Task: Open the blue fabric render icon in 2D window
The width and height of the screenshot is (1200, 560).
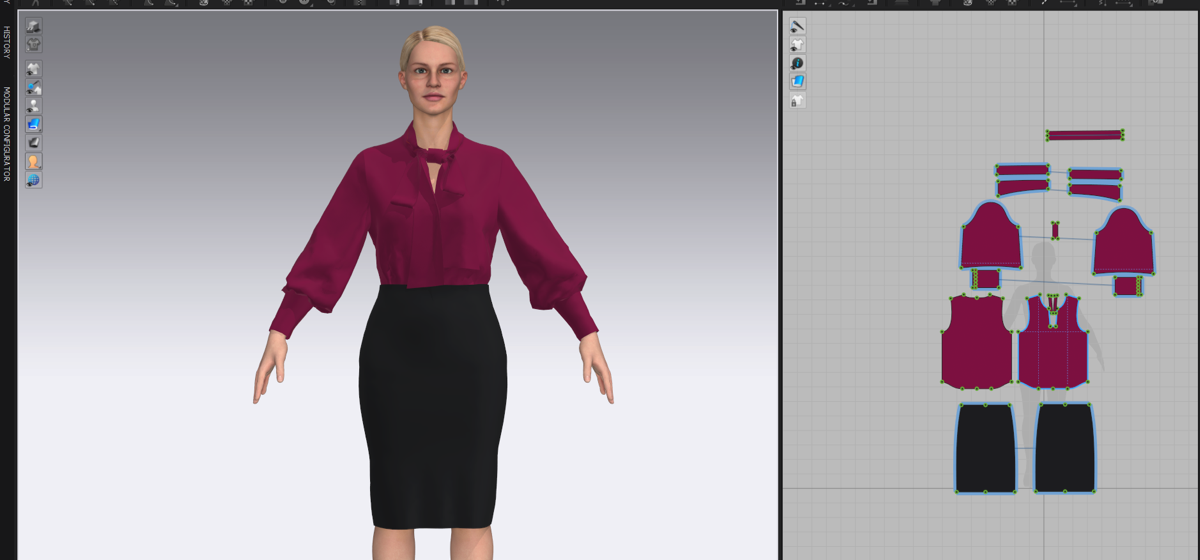Action: click(798, 81)
